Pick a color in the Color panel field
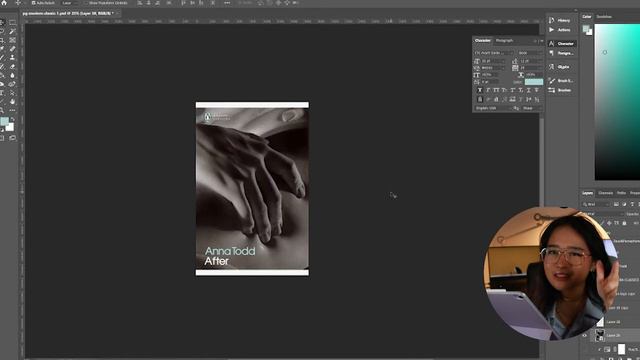Screen dimensions: 640x360 coord(617,102)
